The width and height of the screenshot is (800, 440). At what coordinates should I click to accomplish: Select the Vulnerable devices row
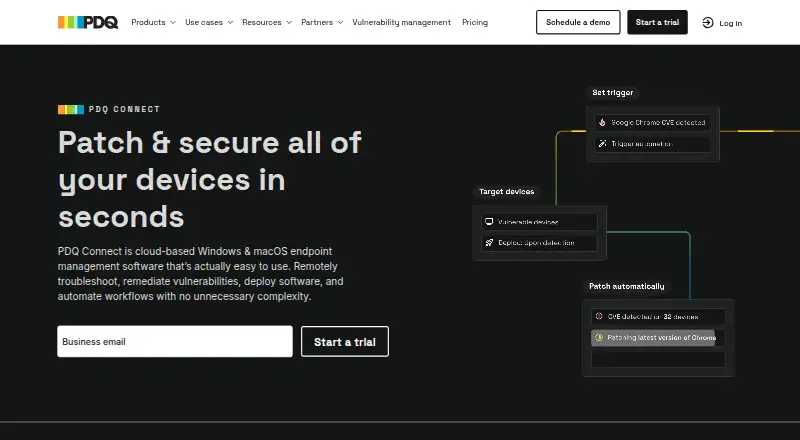539,222
